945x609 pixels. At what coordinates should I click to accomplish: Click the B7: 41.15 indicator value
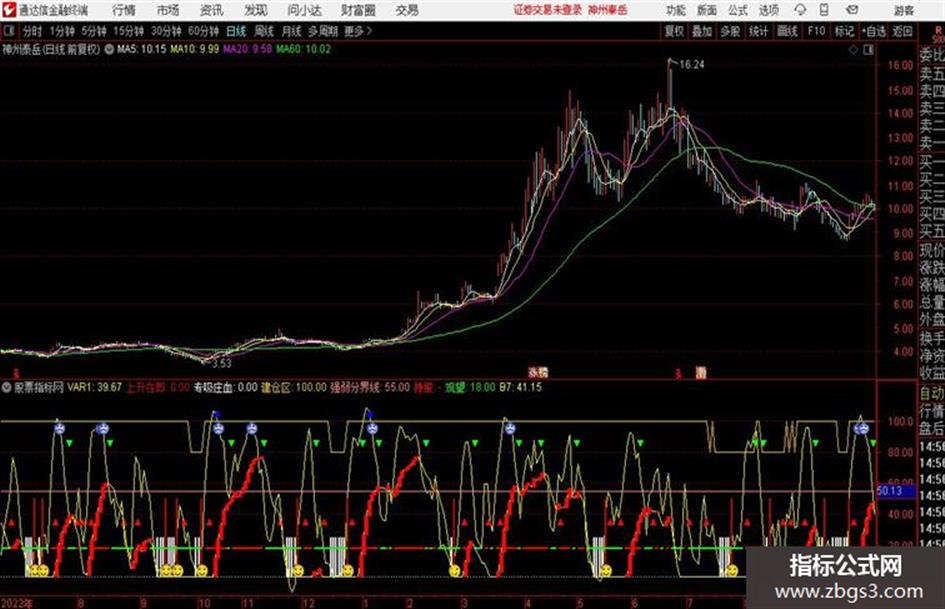[x=520, y=387]
